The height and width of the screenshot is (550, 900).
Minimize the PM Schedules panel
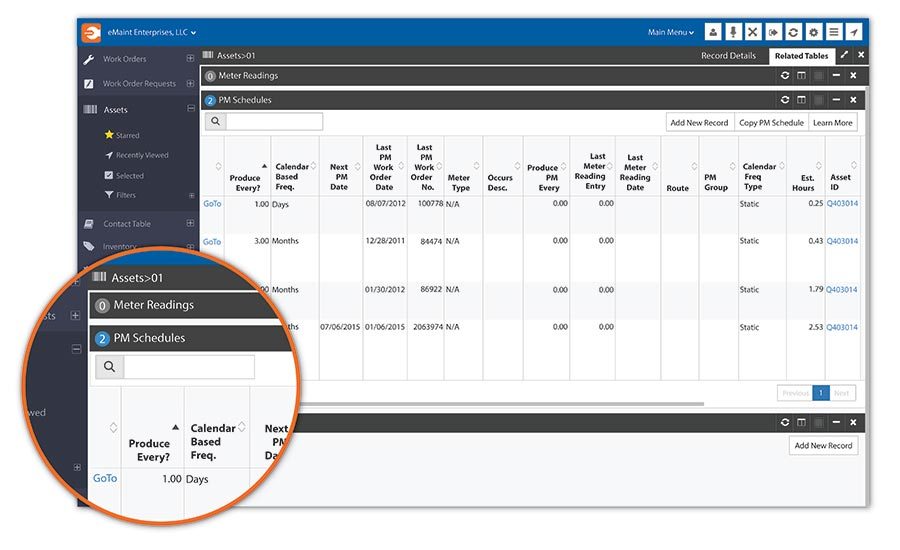tap(836, 100)
